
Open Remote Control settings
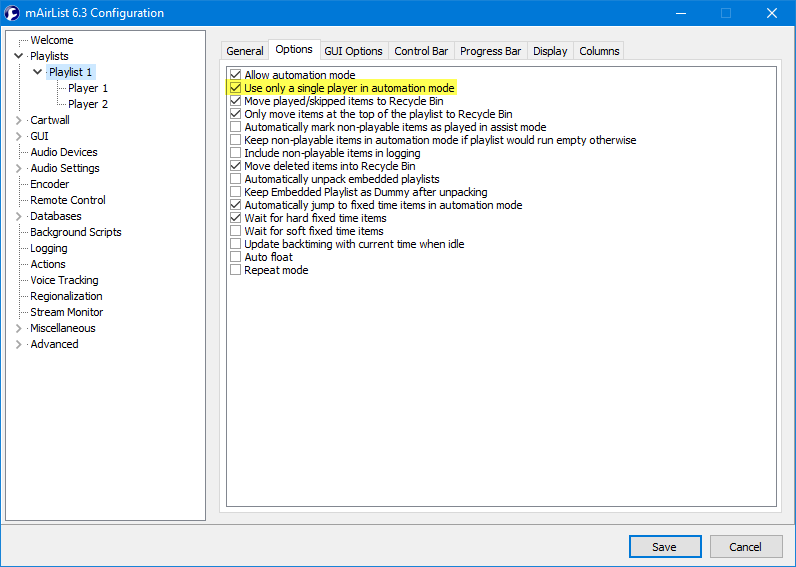[68, 200]
